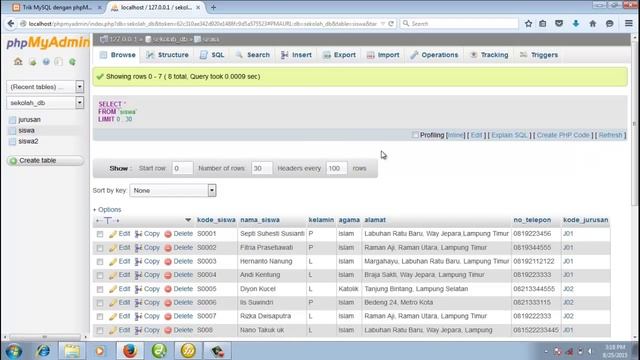Open Windows Start button

click(14, 351)
